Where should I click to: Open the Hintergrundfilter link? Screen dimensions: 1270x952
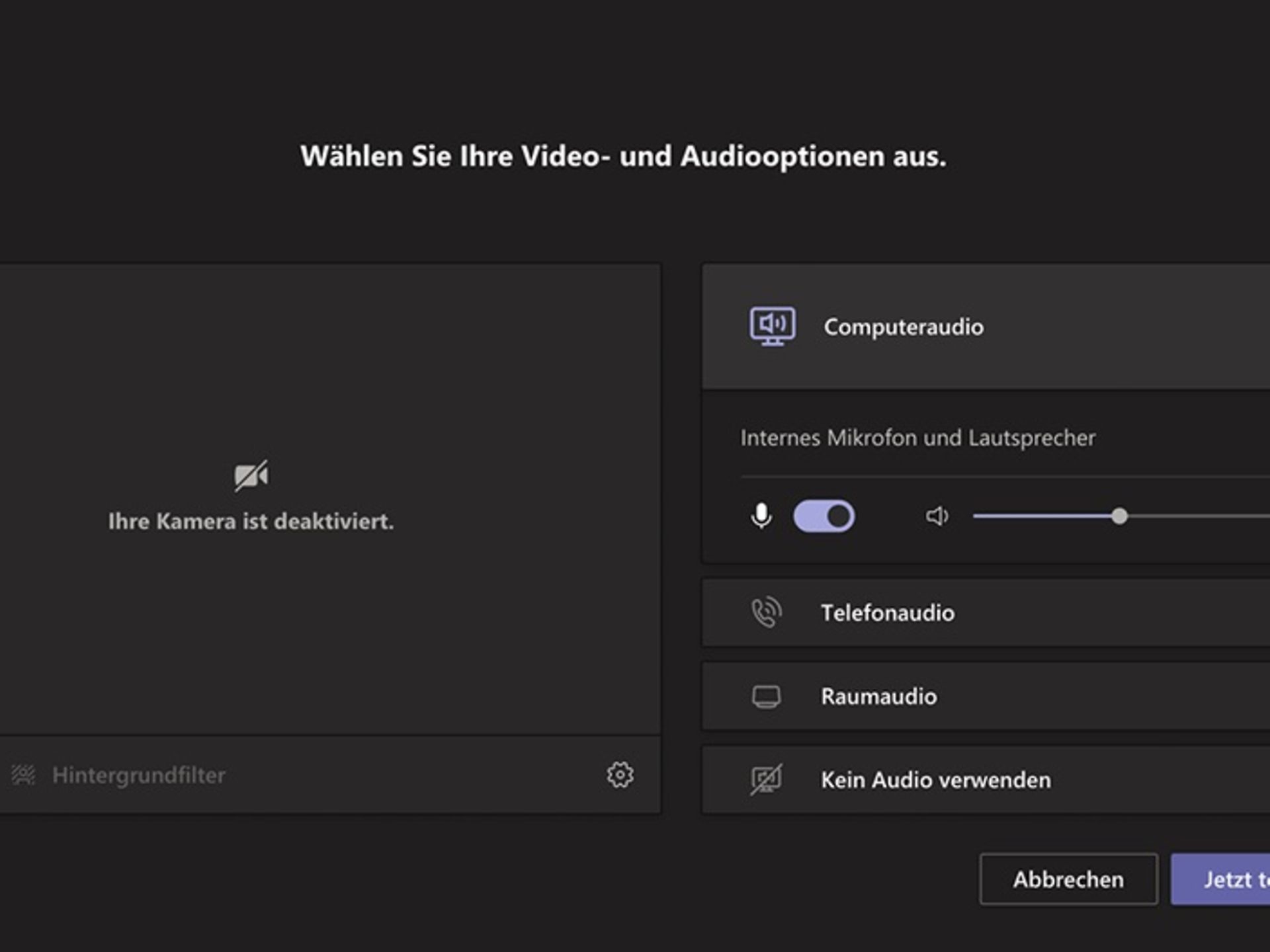click(139, 775)
